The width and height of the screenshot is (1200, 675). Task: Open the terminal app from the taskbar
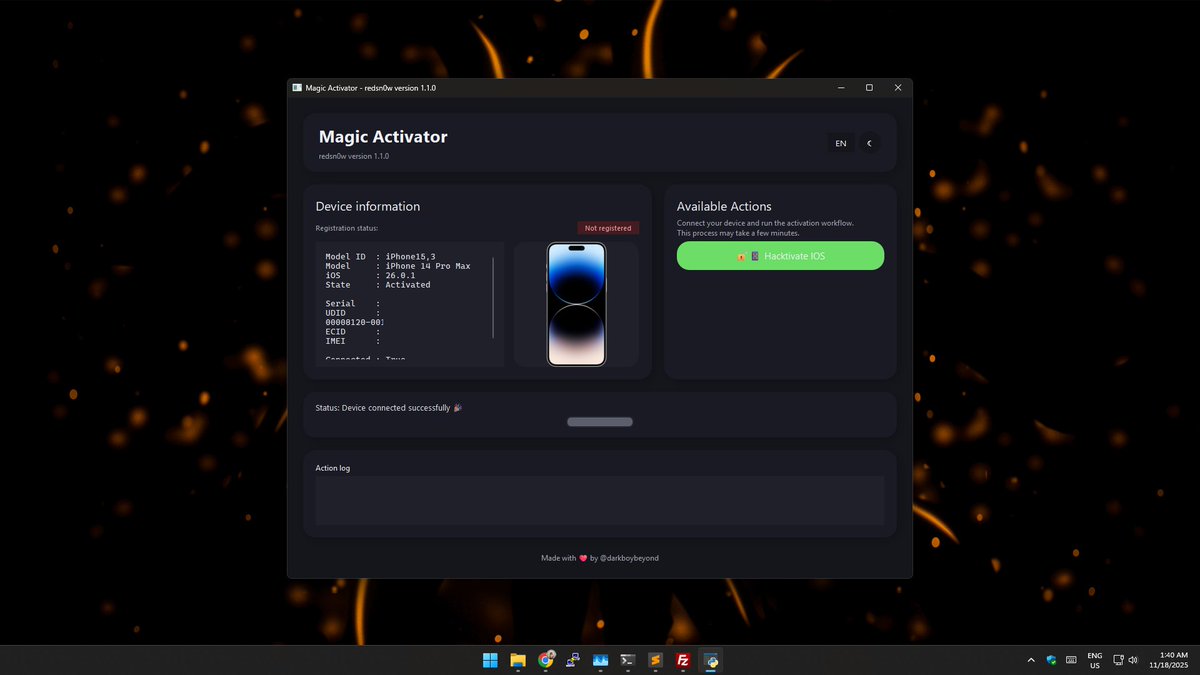[628, 660]
